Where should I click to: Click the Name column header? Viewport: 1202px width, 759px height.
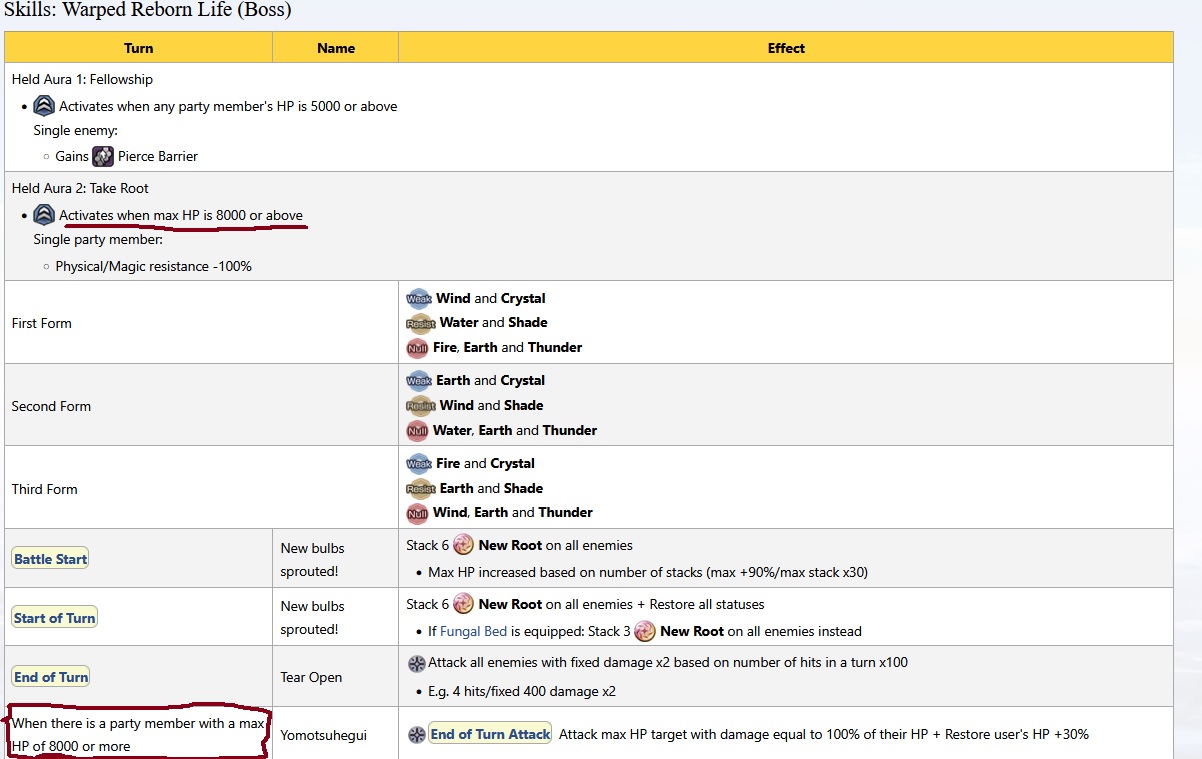click(336, 48)
